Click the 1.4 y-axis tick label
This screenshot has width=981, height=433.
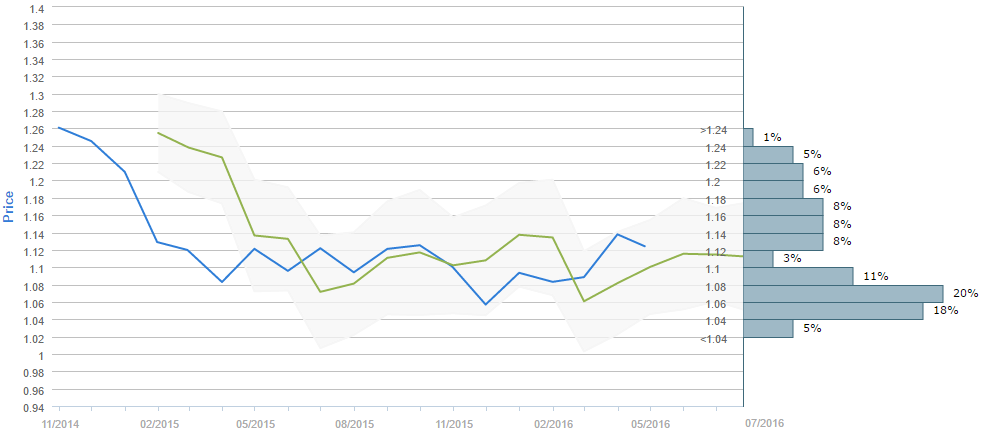point(35,8)
